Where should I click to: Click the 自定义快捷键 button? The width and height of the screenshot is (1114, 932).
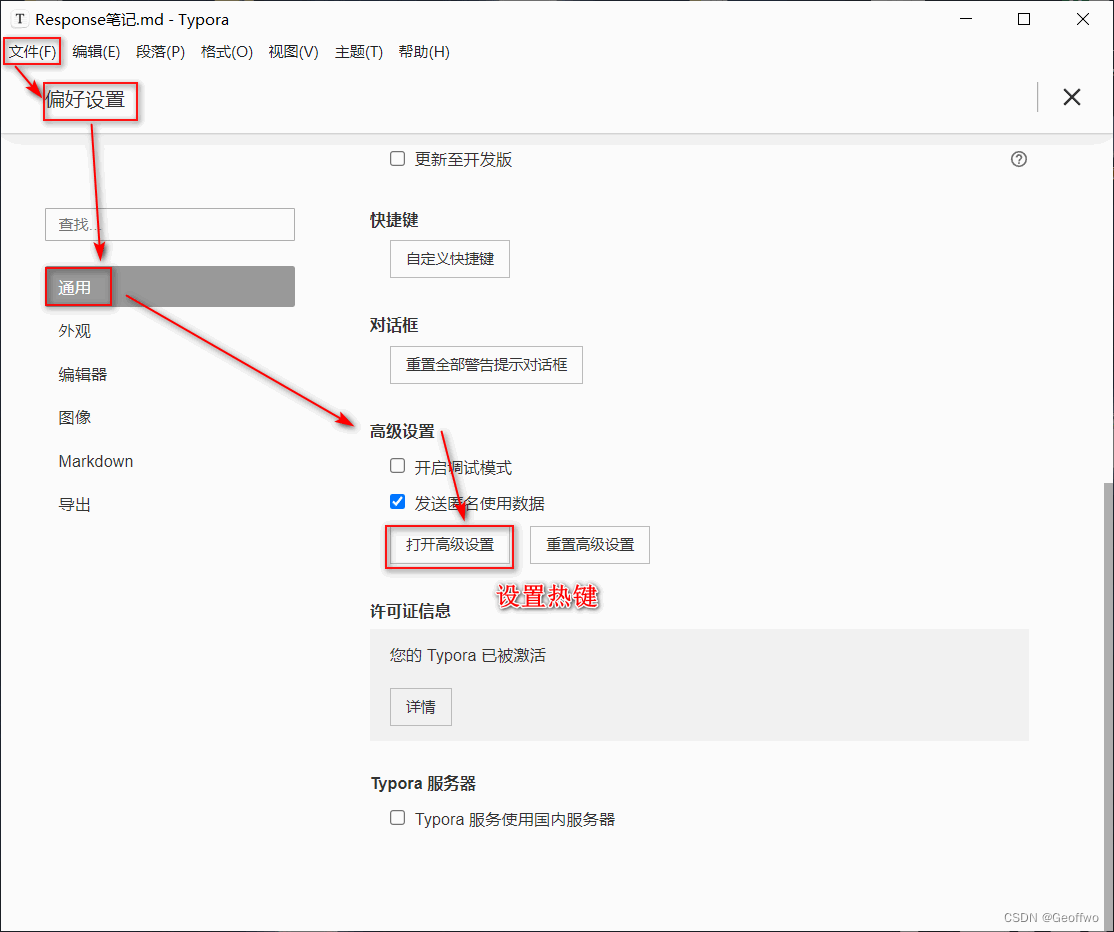pyautogui.click(x=450, y=259)
